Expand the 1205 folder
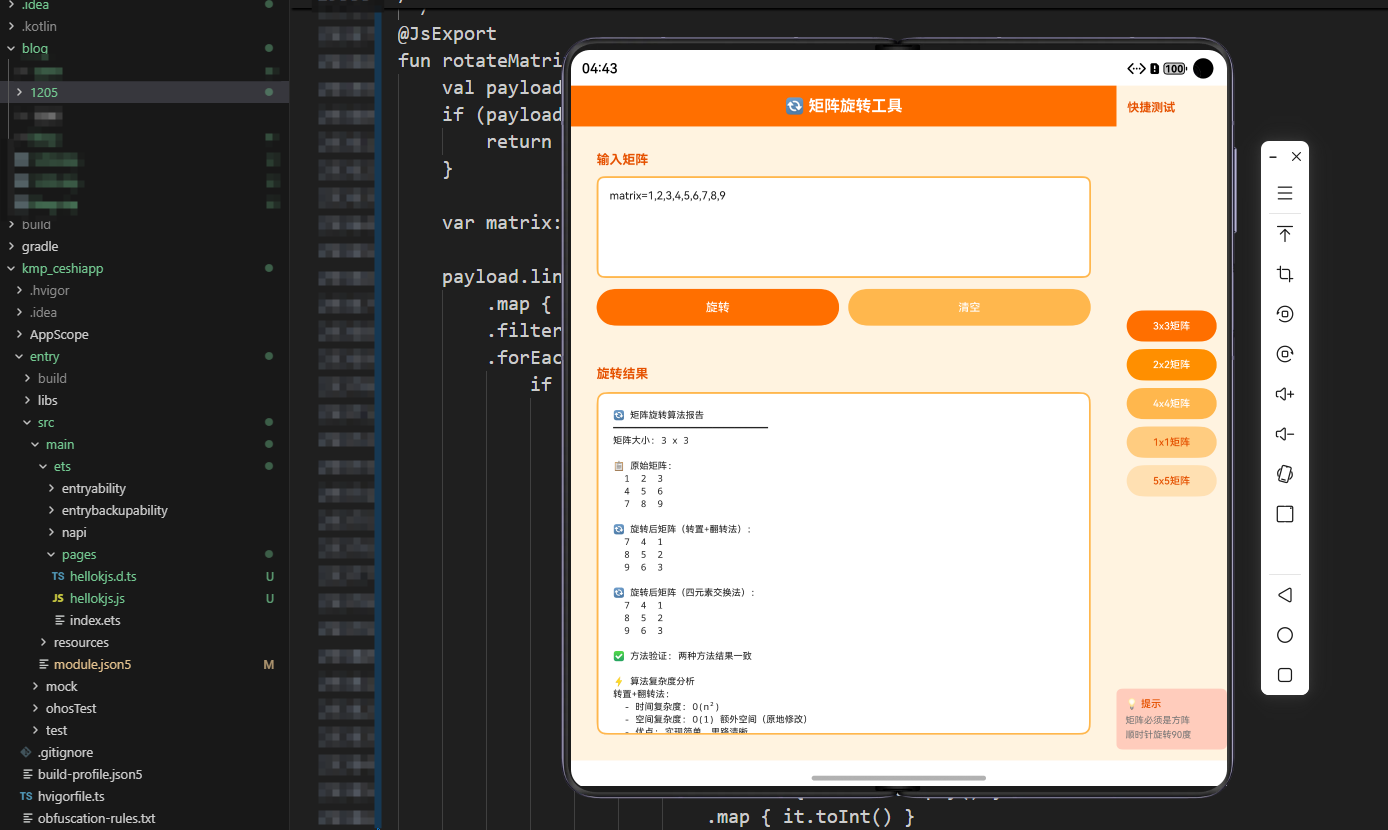 coord(19,92)
